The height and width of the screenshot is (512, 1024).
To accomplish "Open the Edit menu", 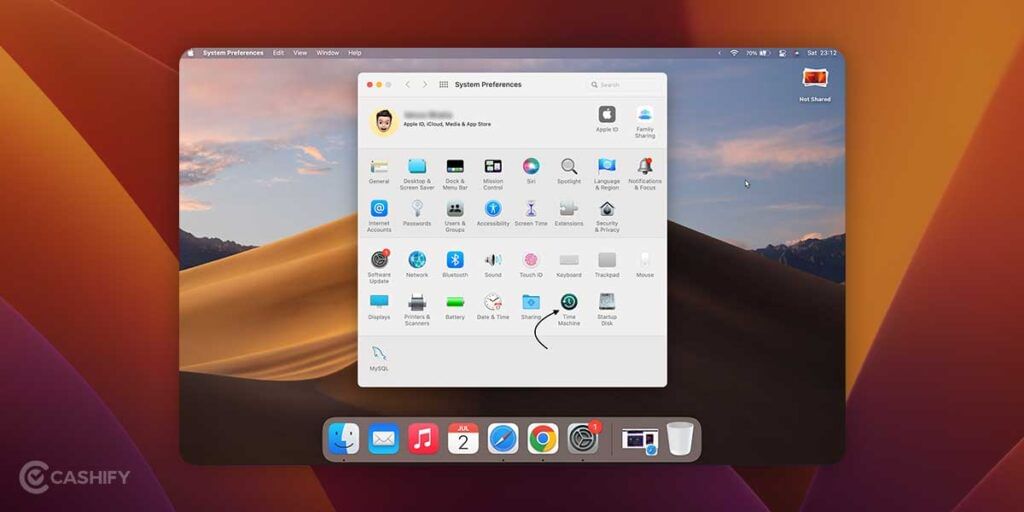I will pos(278,53).
